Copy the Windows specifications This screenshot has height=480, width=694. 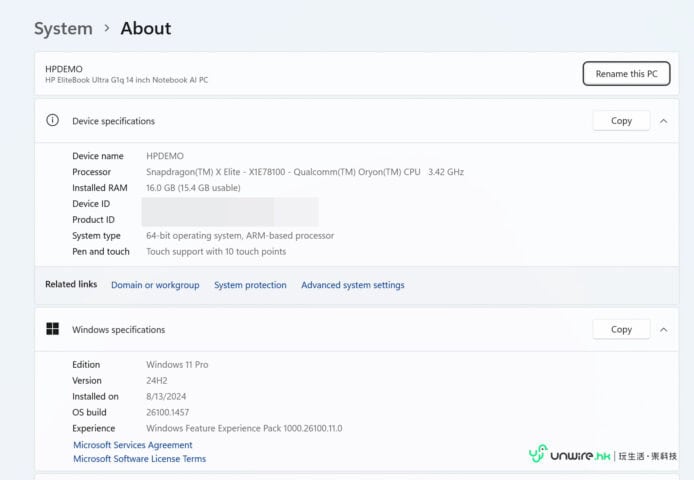tap(621, 329)
